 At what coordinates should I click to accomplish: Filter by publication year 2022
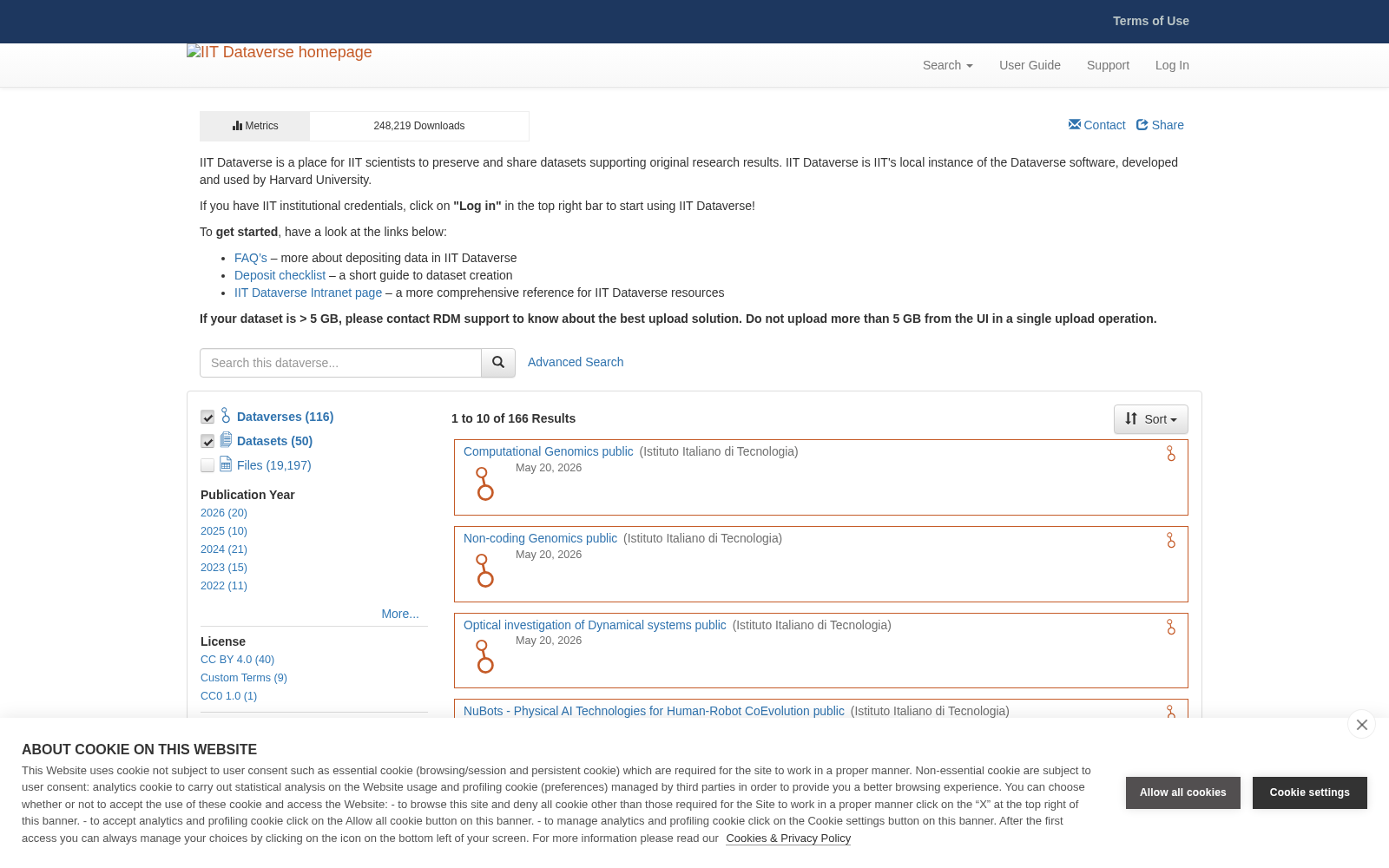224,586
